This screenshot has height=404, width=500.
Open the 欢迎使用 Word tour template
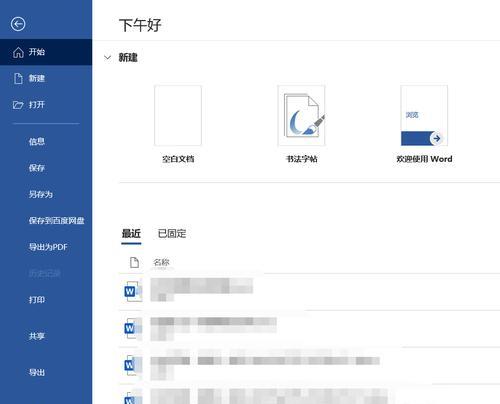coord(424,115)
